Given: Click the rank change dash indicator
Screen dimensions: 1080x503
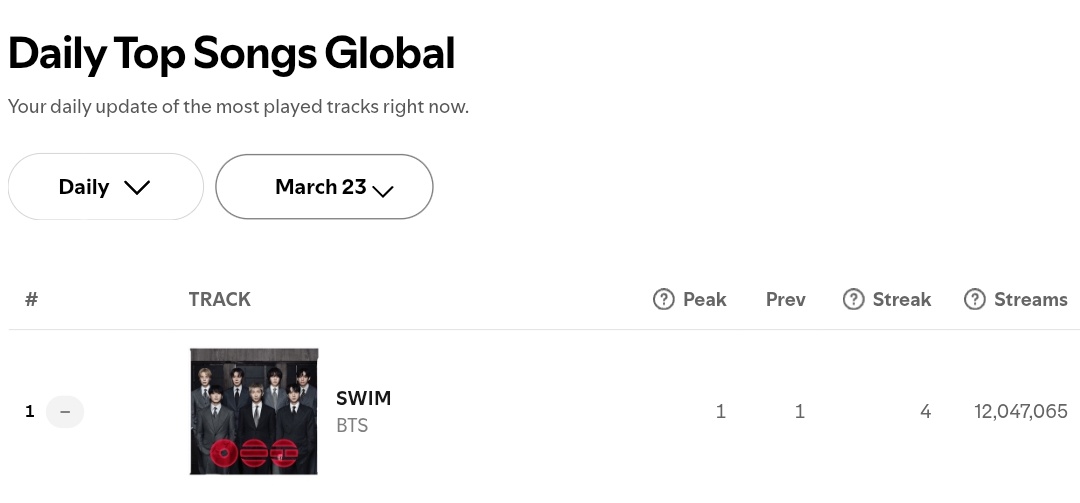Looking at the screenshot, I should (x=65, y=411).
